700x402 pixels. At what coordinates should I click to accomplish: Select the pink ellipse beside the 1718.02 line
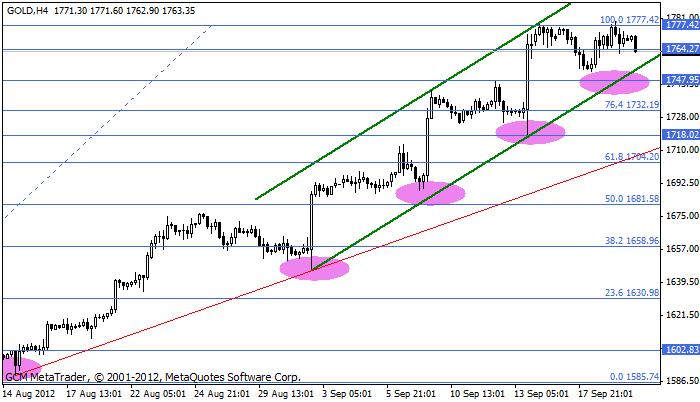click(x=530, y=132)
